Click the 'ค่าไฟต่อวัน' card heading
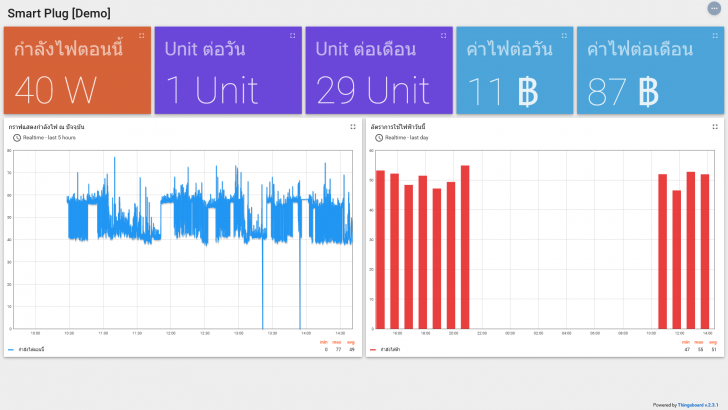This screenshot has width=728, height=410. tap(510, 49)
